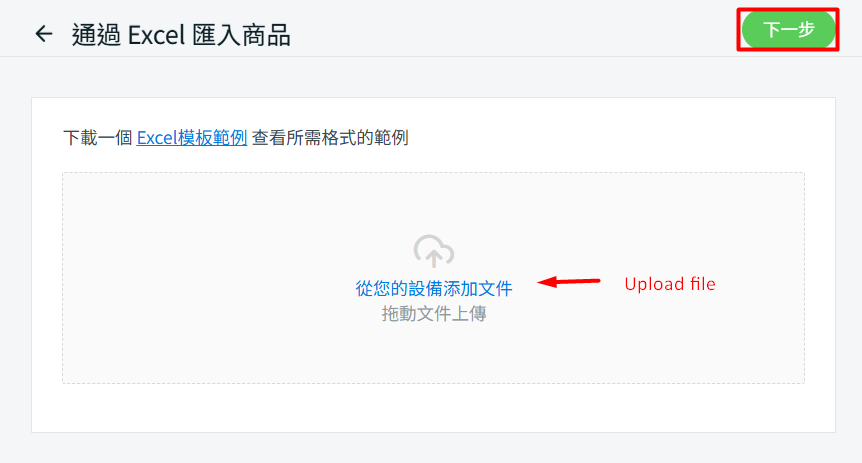Click the cloud upload icon

[434, 251]
